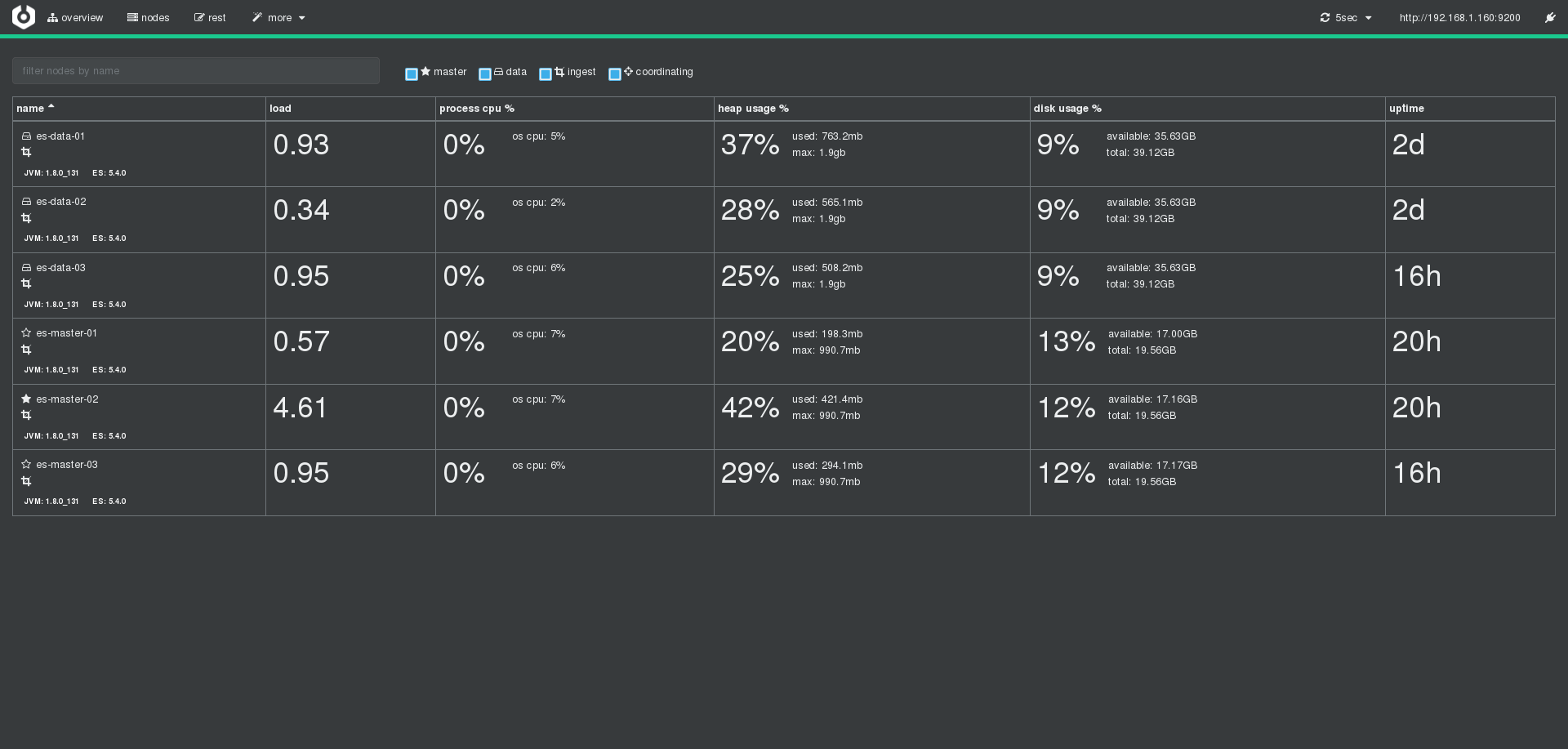Click the outlined star icon beside es-master-03
The height and width of the screenshot is (749, 1568).
(26, 465)
